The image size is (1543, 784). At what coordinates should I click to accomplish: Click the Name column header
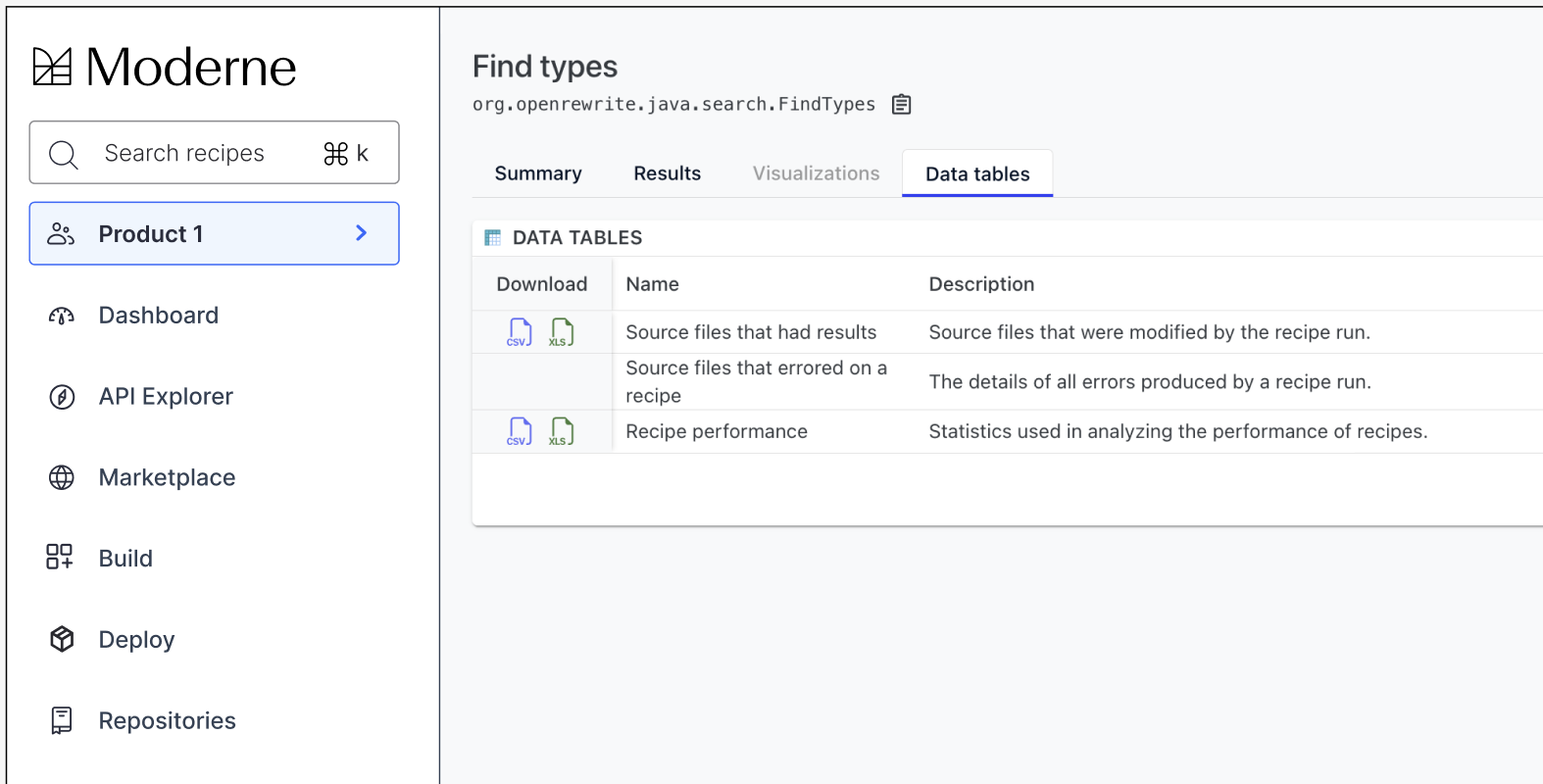[x=652, y=284]
